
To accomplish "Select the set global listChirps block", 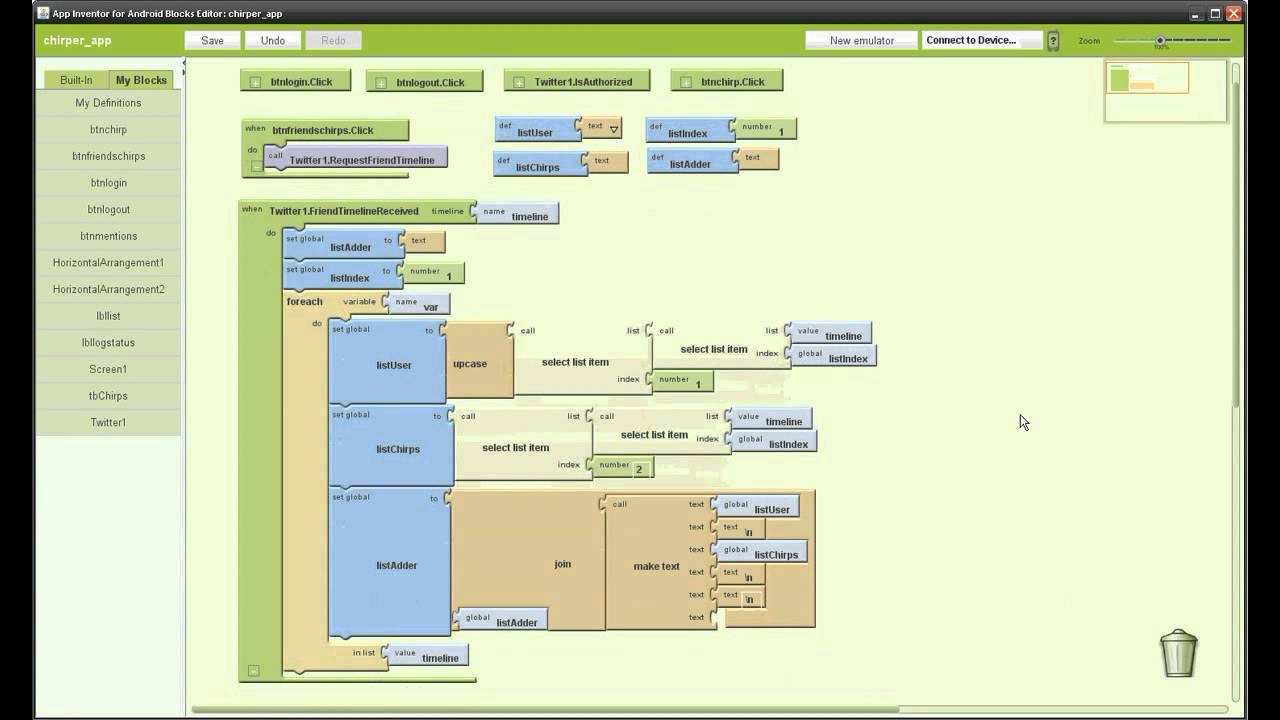I will tap(392, 448).
